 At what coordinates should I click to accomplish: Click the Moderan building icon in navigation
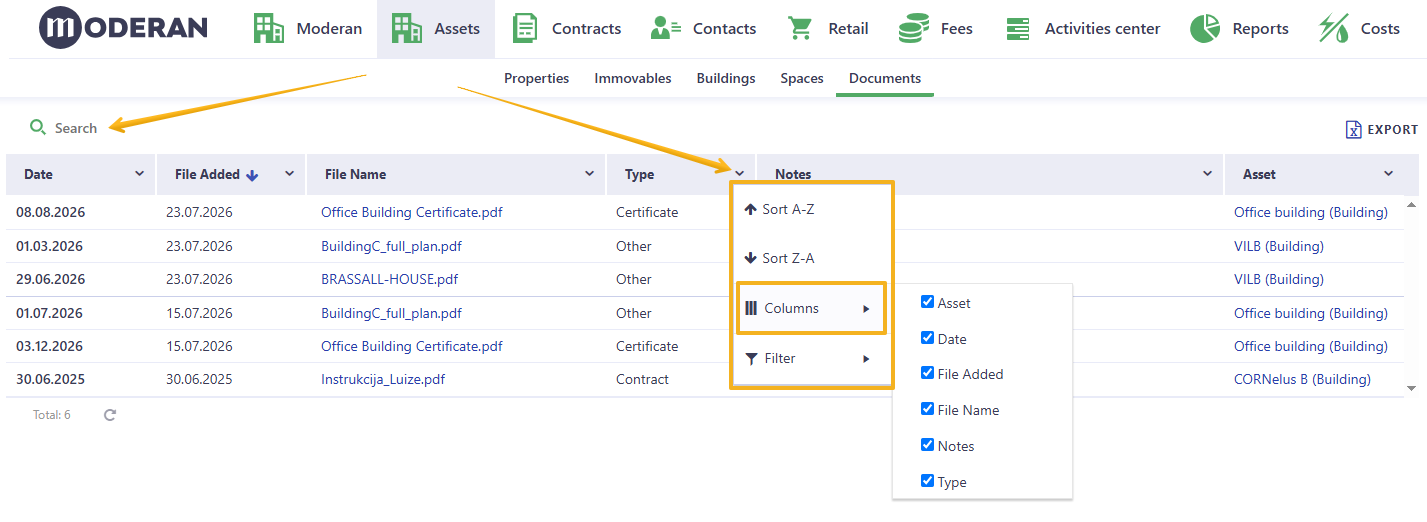(268, 28)
